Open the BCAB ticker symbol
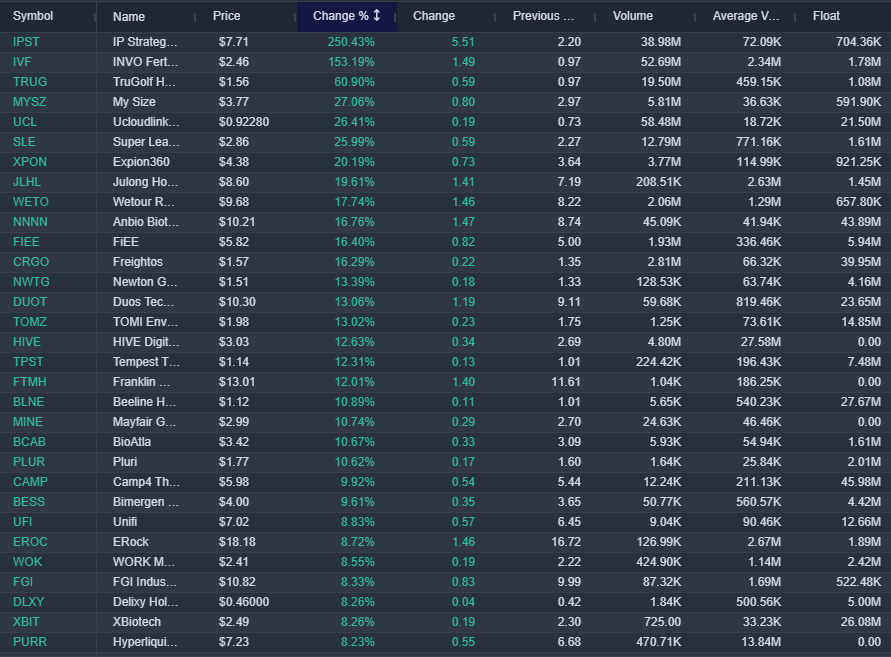This screenshot has width=891, height=657. click(x=29, y=442)
